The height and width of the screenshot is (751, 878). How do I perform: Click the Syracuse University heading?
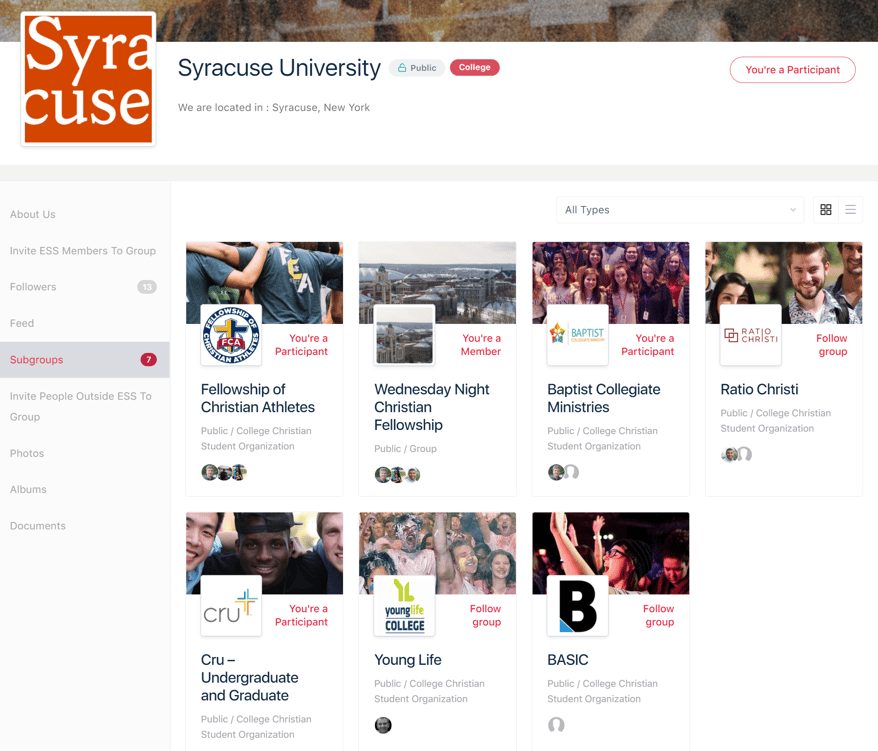pos(279,68)
